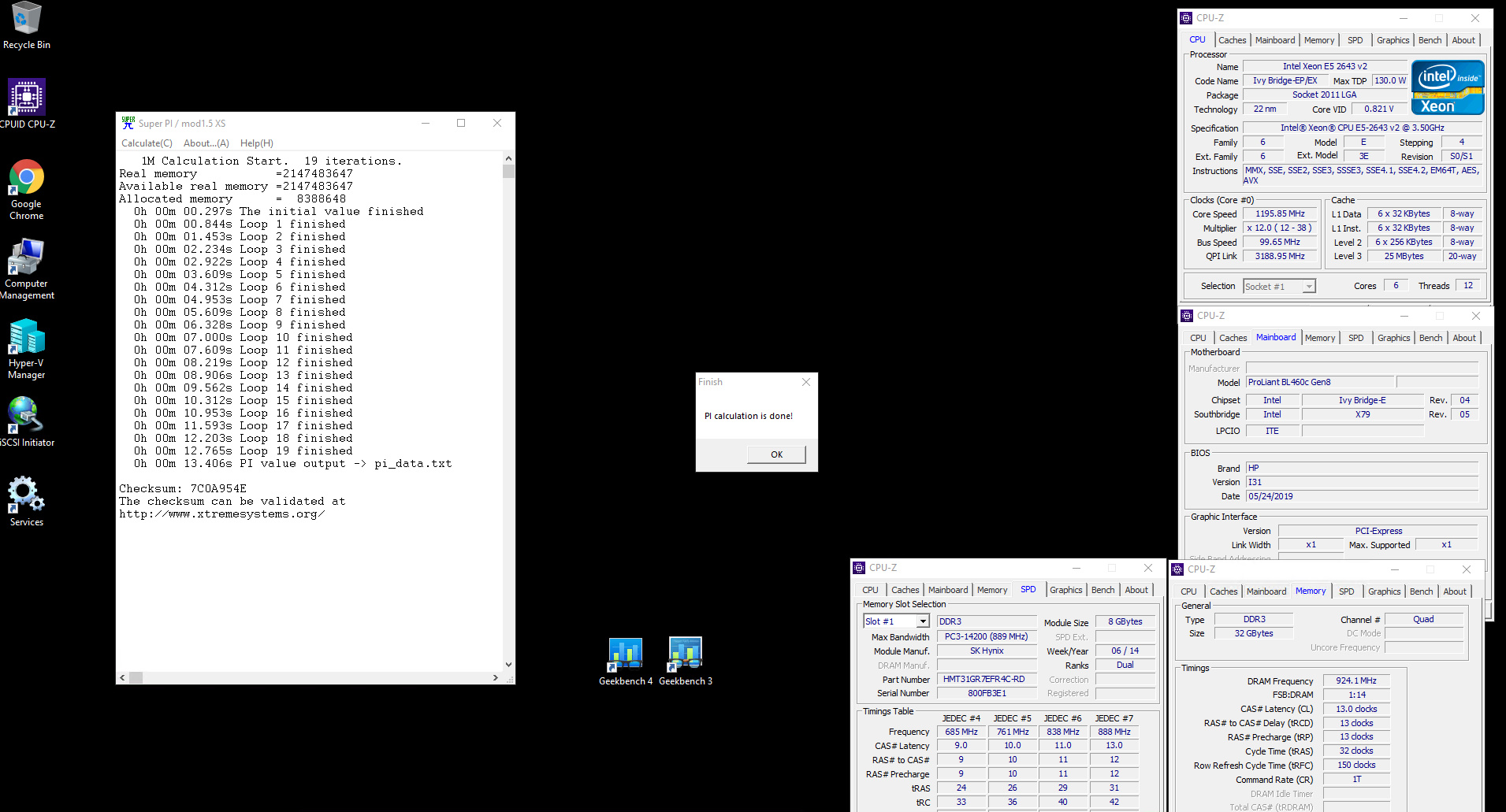This screenshot has height=812, width=1506.
Task: Open About tab in top CPU-Z window
Action: tap(1463, 40)
